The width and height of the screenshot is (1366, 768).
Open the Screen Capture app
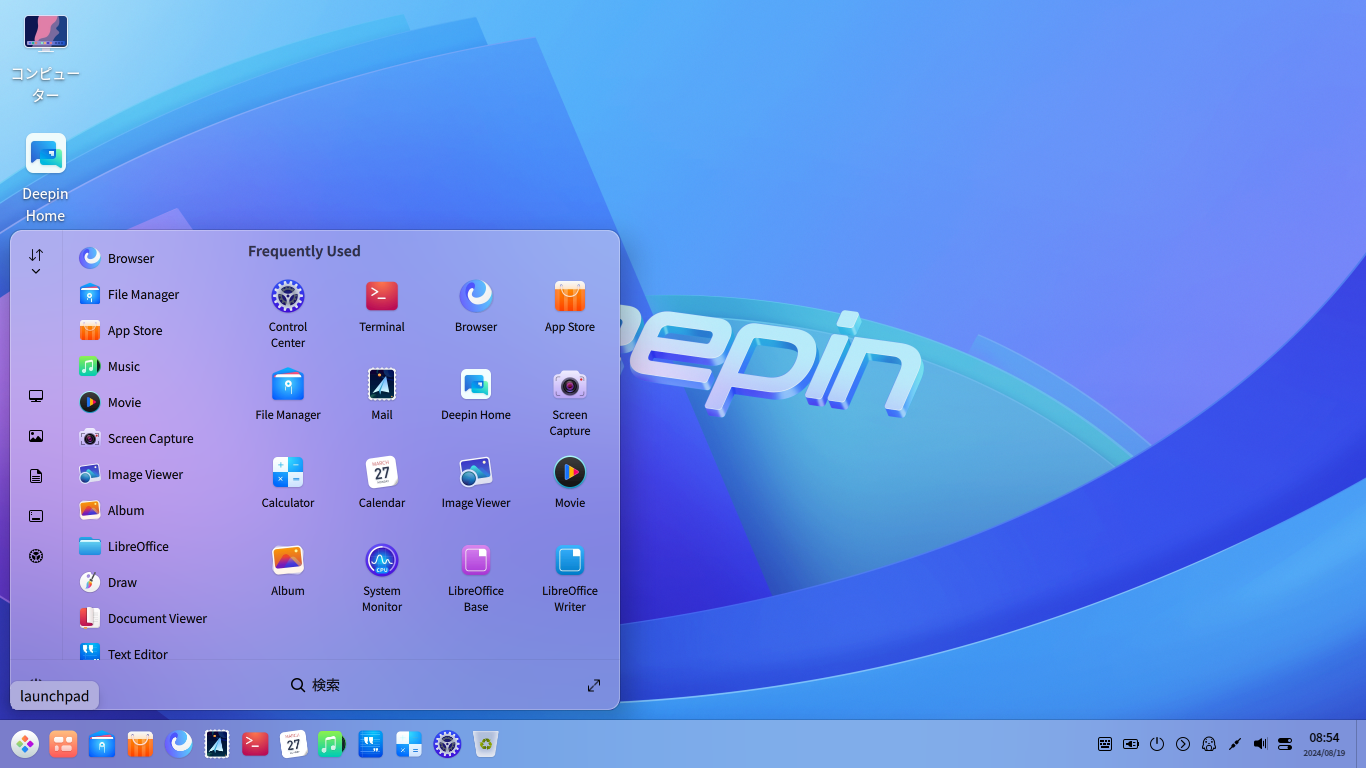click(569, 395)
